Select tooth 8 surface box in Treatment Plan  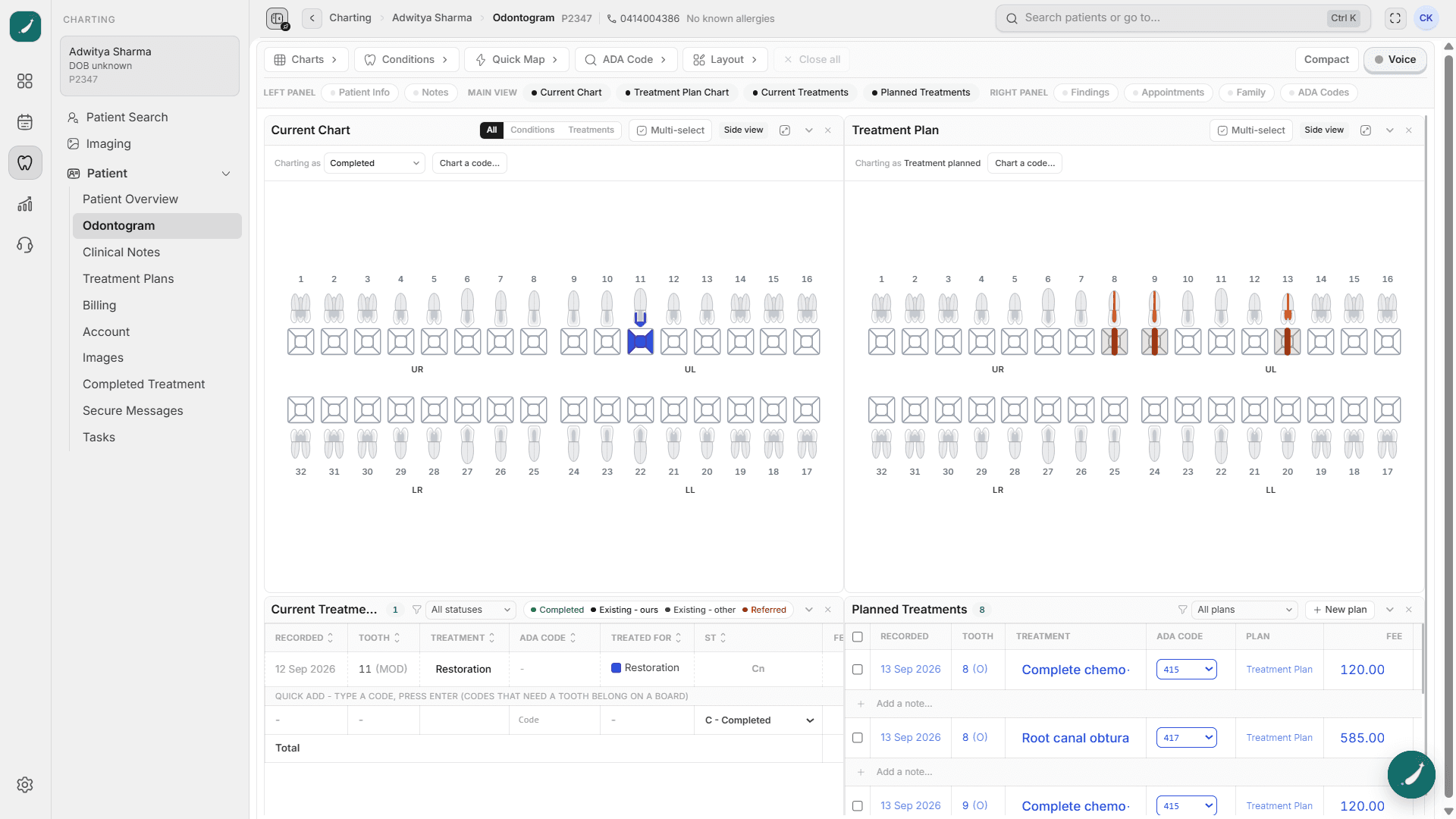point(1114,342)
